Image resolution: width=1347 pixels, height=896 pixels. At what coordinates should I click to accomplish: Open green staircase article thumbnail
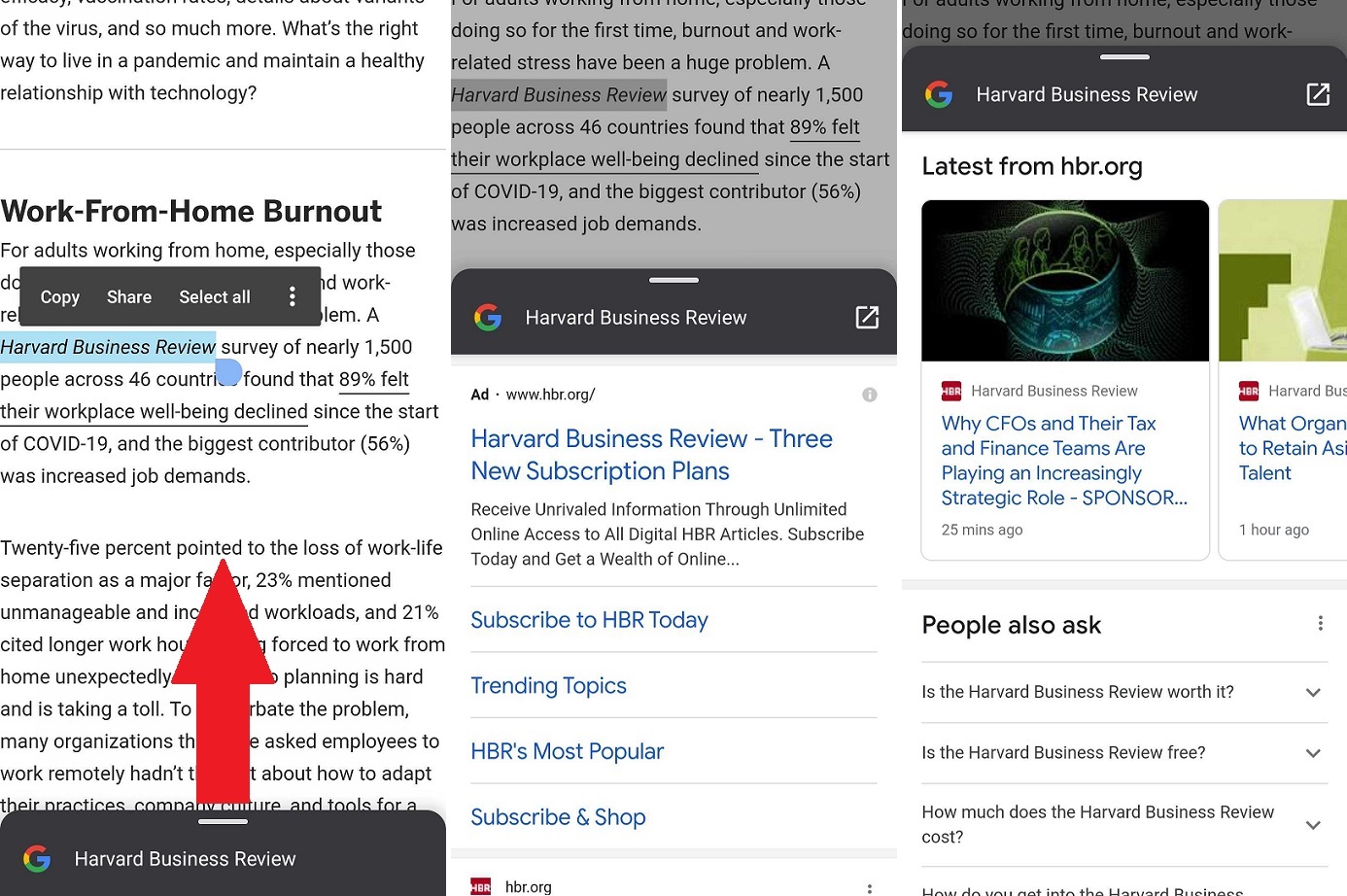1283,281
